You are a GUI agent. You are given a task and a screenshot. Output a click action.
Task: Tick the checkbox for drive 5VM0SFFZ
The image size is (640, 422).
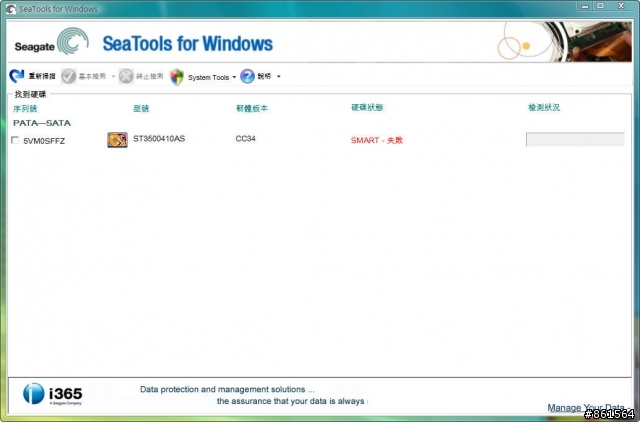[x=15, y=140]
